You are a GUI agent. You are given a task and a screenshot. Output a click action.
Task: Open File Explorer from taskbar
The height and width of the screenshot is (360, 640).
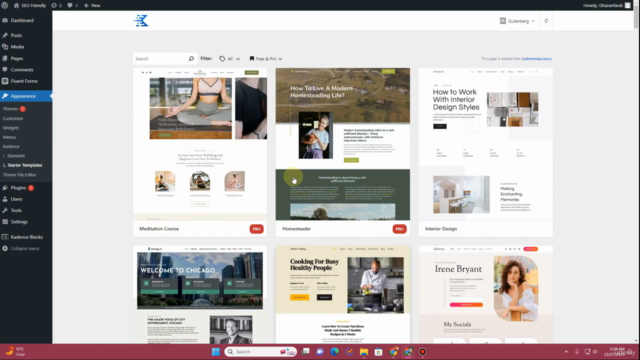(364, 352)
